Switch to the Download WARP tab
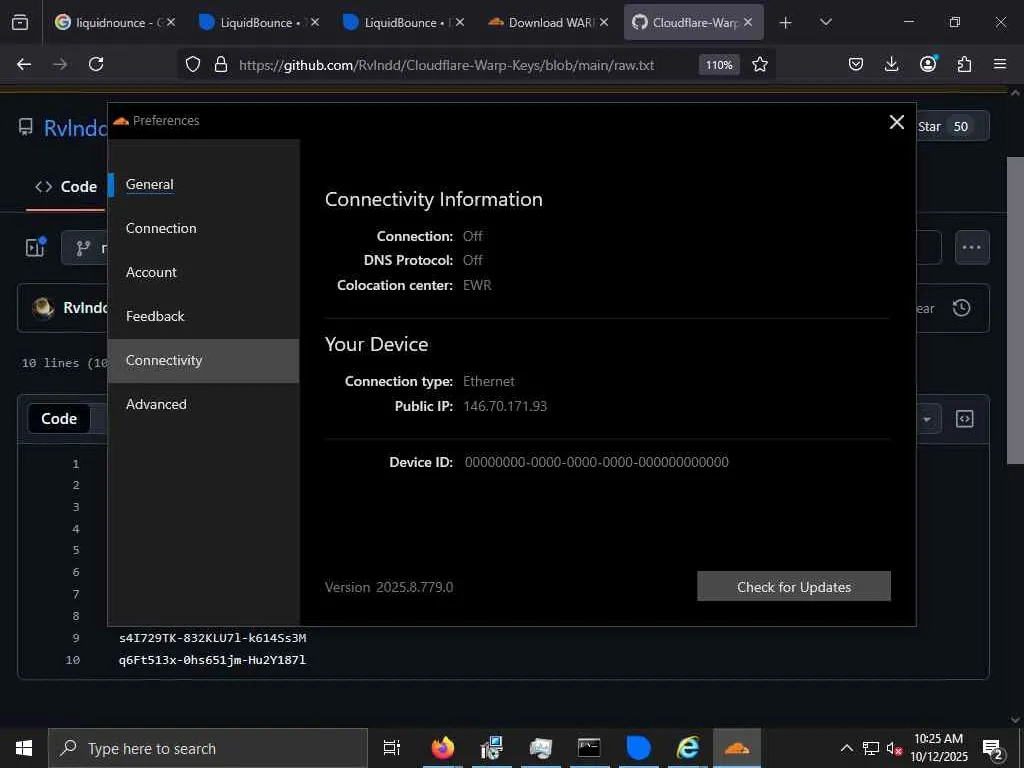Image resolution: width=1024 pixels, height=768 pixels. coord(547,23)
